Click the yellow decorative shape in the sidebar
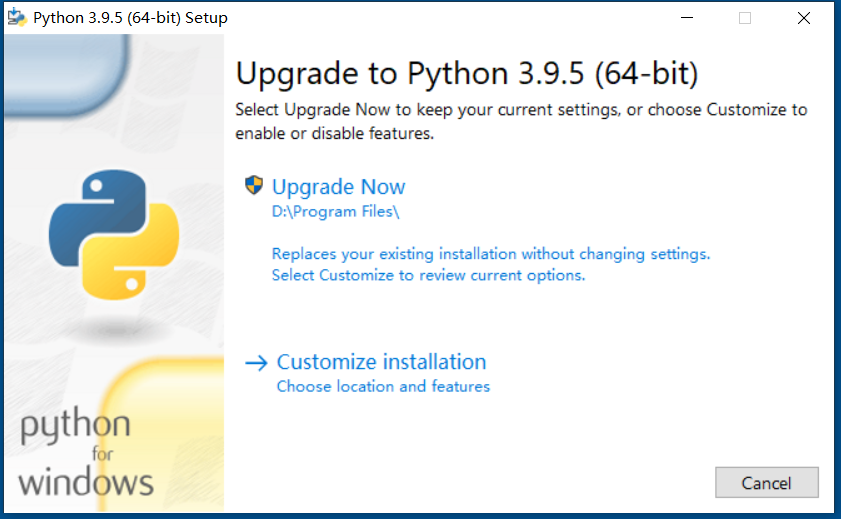The image size is (841, 519). [x=163, y=435]
